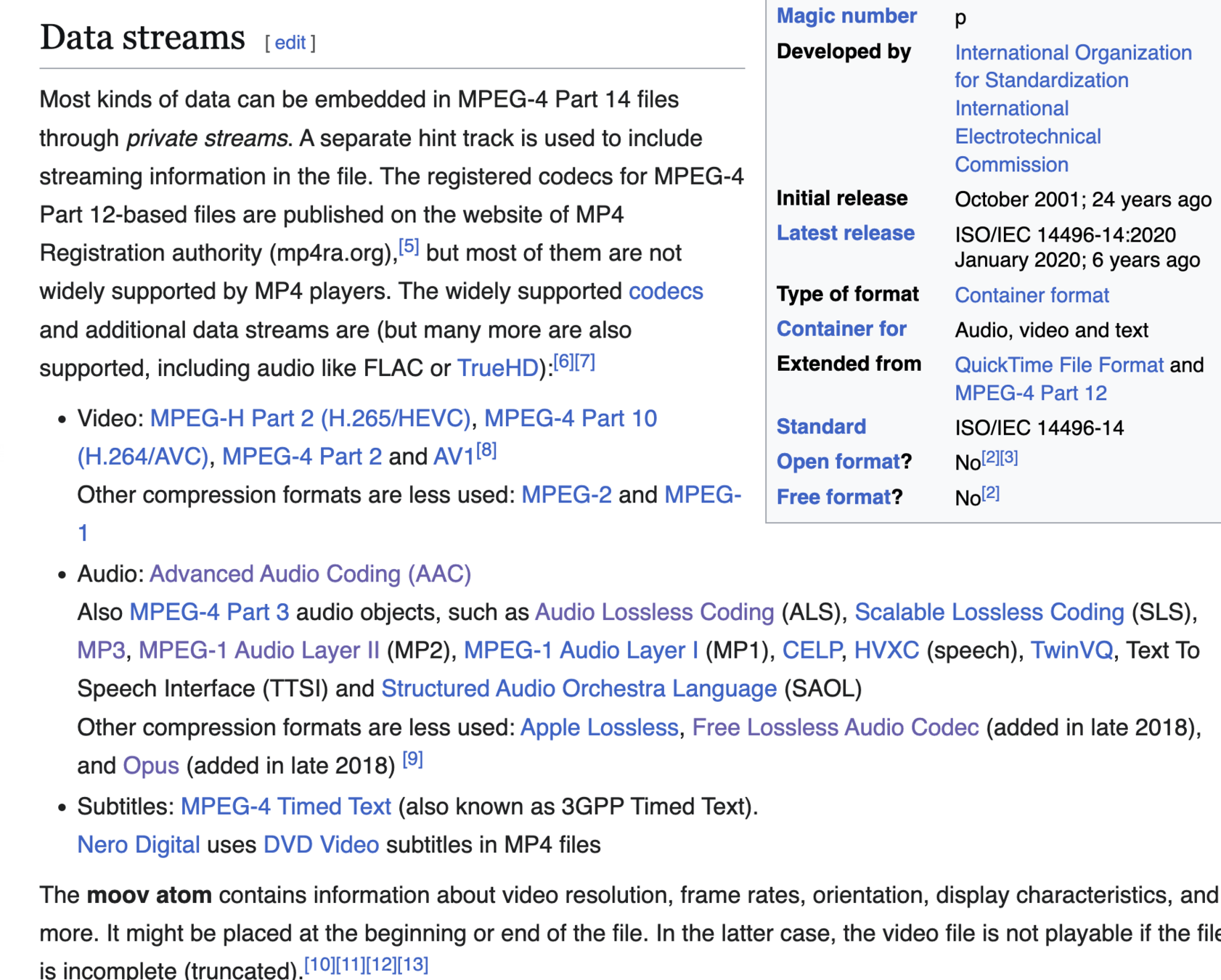Open the Opus link
This screenshot has width=1221, height=980.
point(150,766)
